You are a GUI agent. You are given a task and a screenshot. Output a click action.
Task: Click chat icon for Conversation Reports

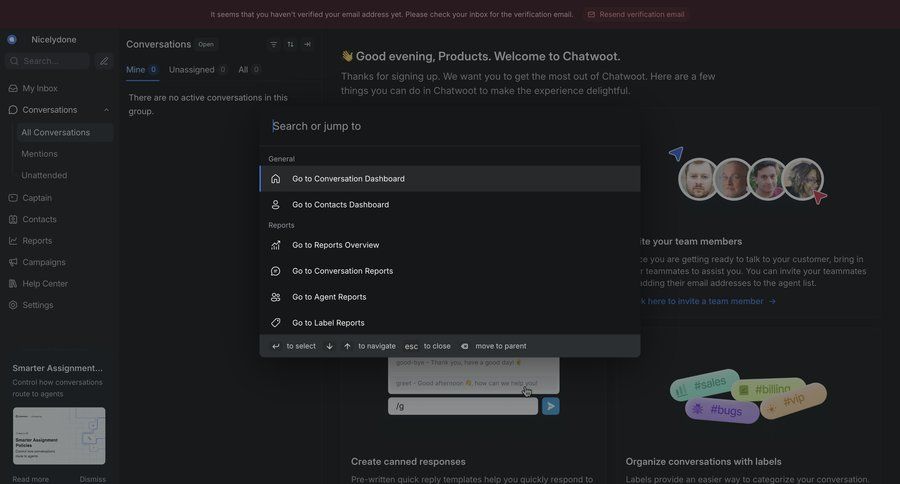click(x=276, y=271)
